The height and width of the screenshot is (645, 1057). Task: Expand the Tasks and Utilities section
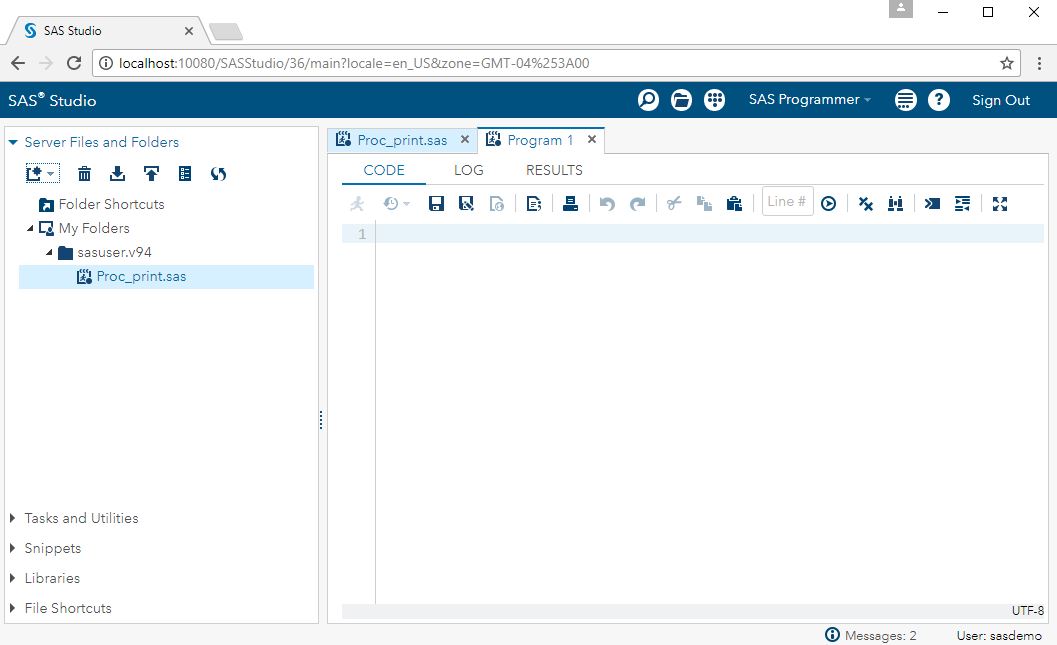click(13, 518)
